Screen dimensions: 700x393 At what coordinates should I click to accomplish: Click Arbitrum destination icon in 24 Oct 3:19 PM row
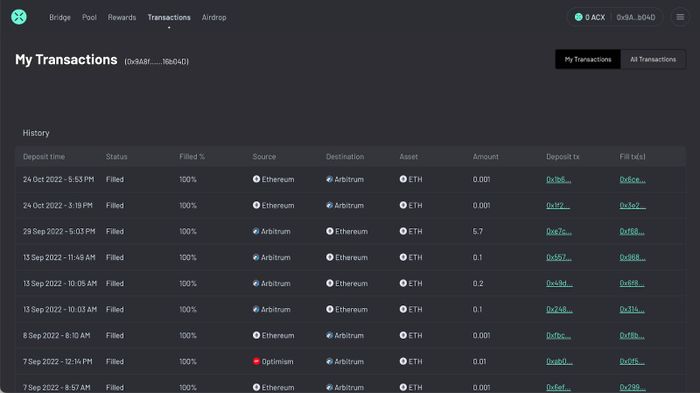point(329,205)
